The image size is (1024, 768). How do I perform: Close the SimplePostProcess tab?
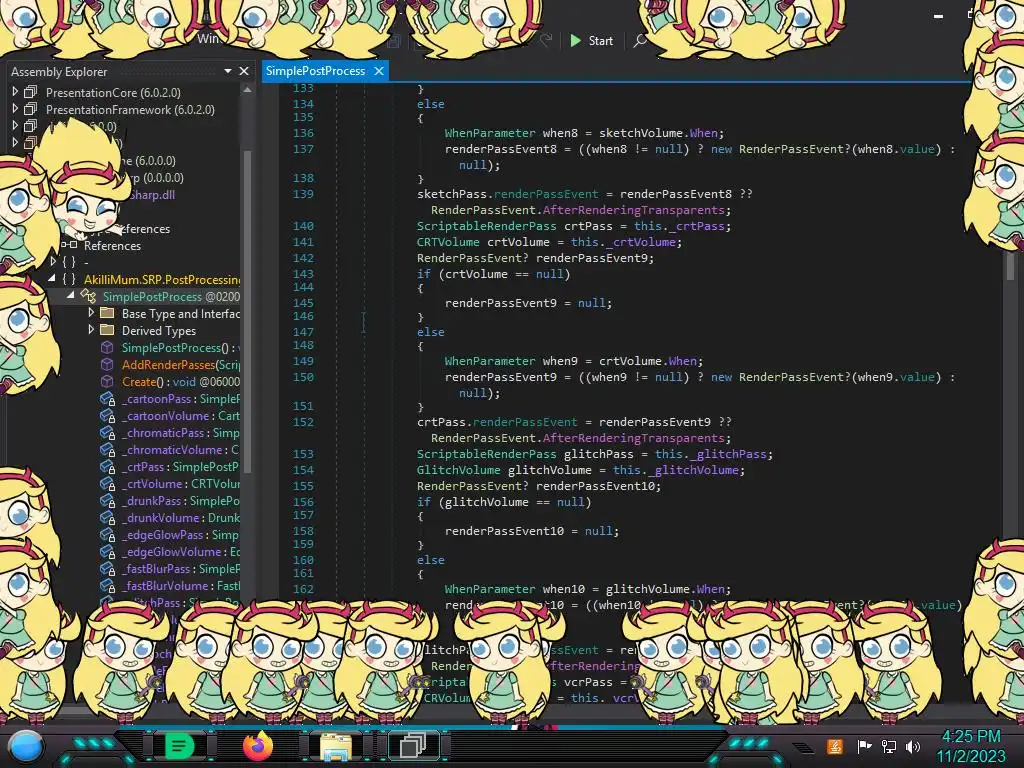379,71
